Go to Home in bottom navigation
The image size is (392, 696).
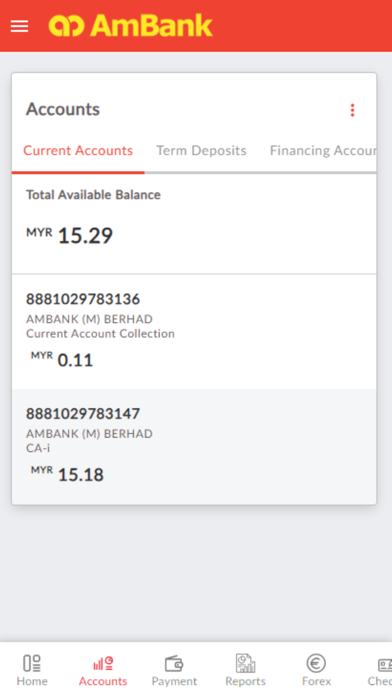[32, 670]
